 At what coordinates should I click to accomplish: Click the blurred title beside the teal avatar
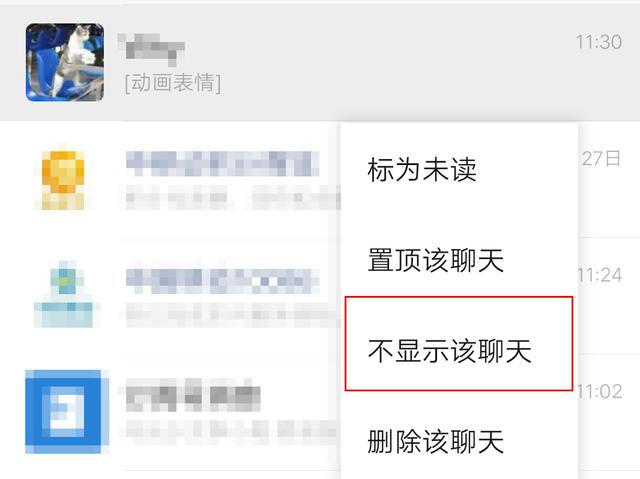(222, 281)
